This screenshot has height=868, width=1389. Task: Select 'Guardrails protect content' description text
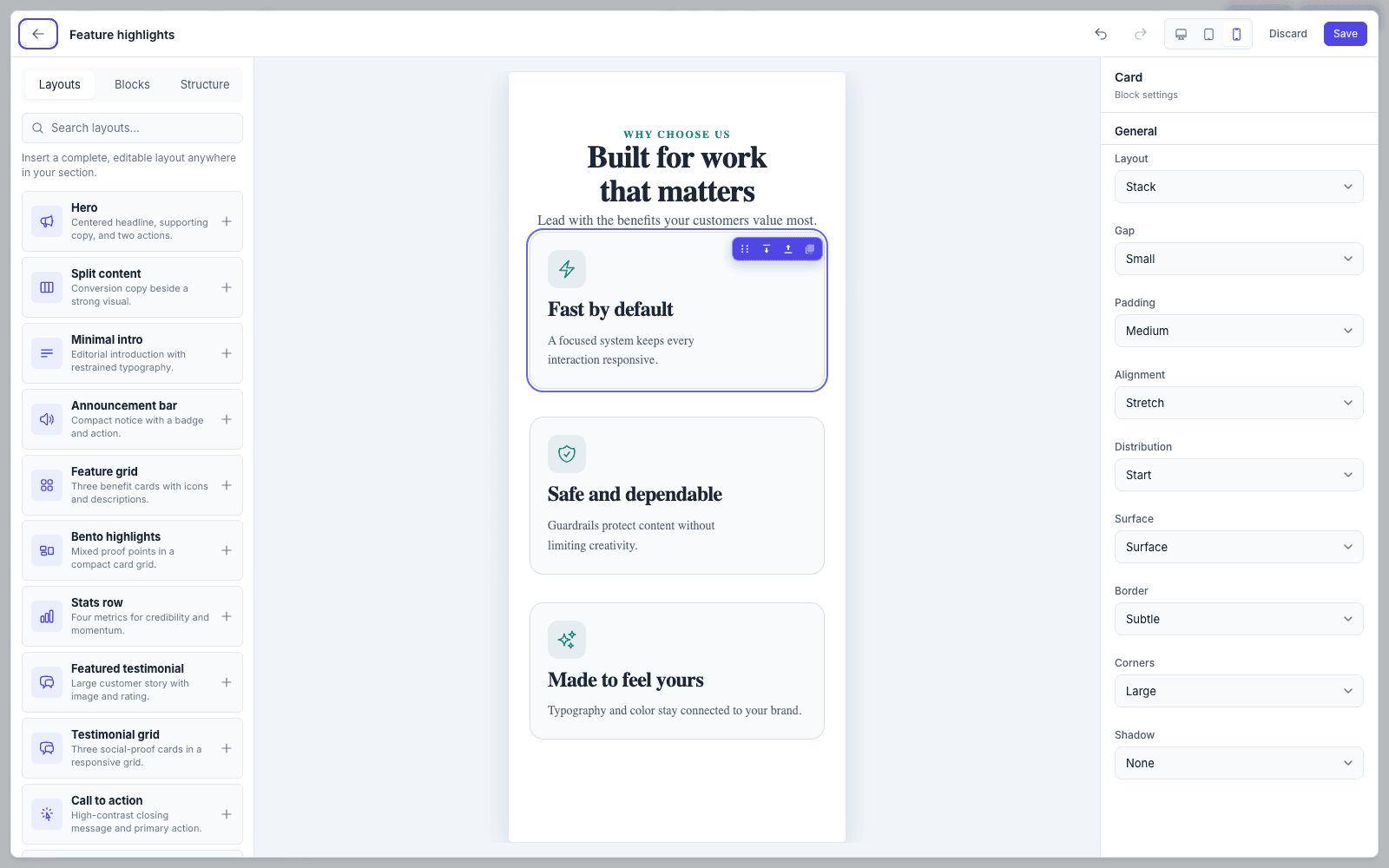631,536
